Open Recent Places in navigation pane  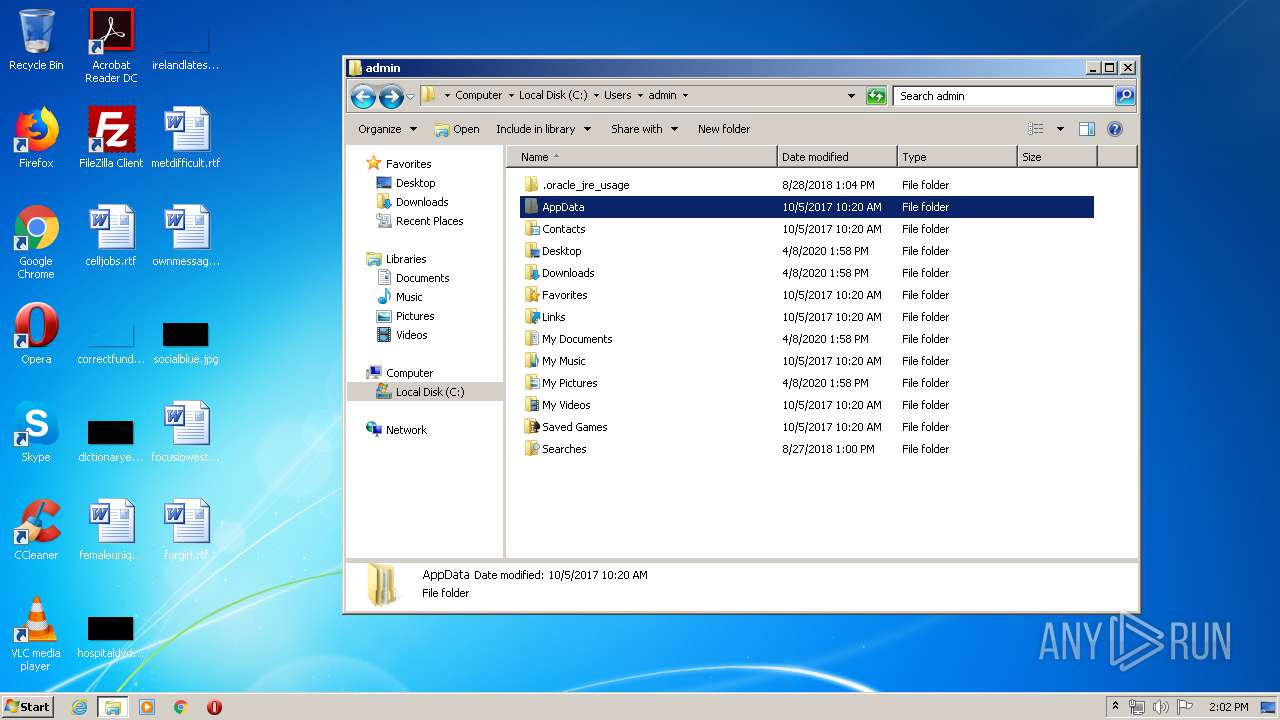click(429, 221)
